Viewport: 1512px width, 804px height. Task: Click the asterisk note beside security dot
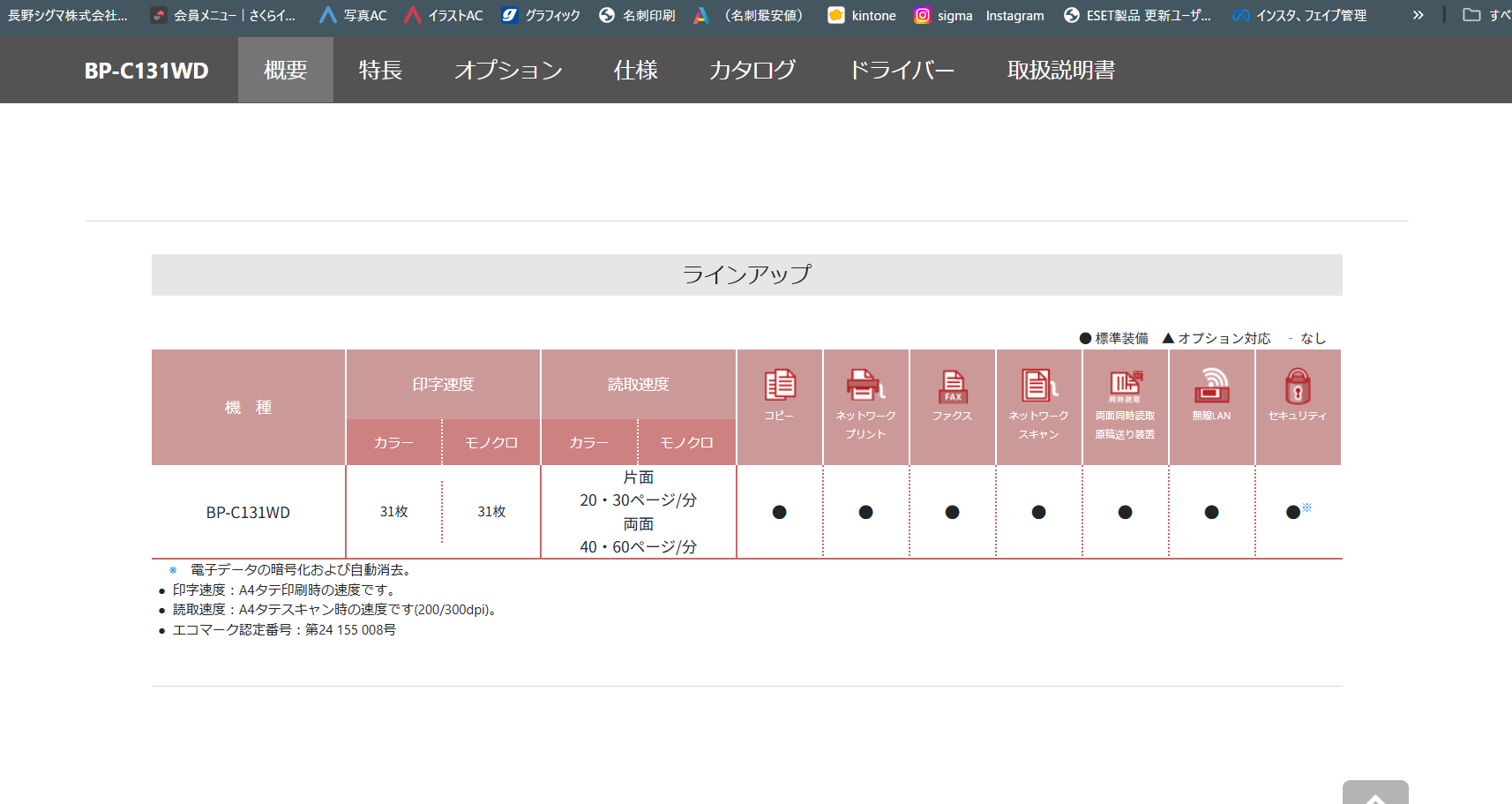pyautogui.click(x=1307, y=507)
